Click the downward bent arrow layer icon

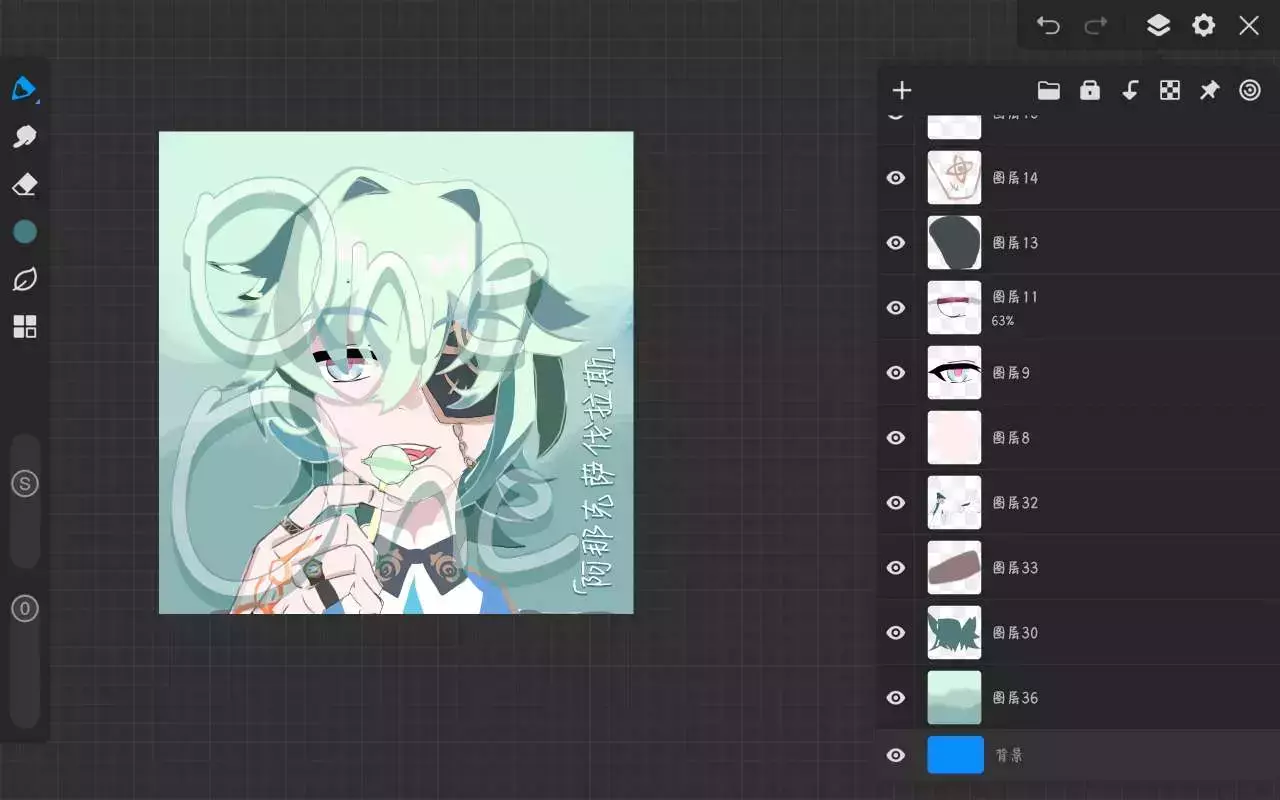1130,91
